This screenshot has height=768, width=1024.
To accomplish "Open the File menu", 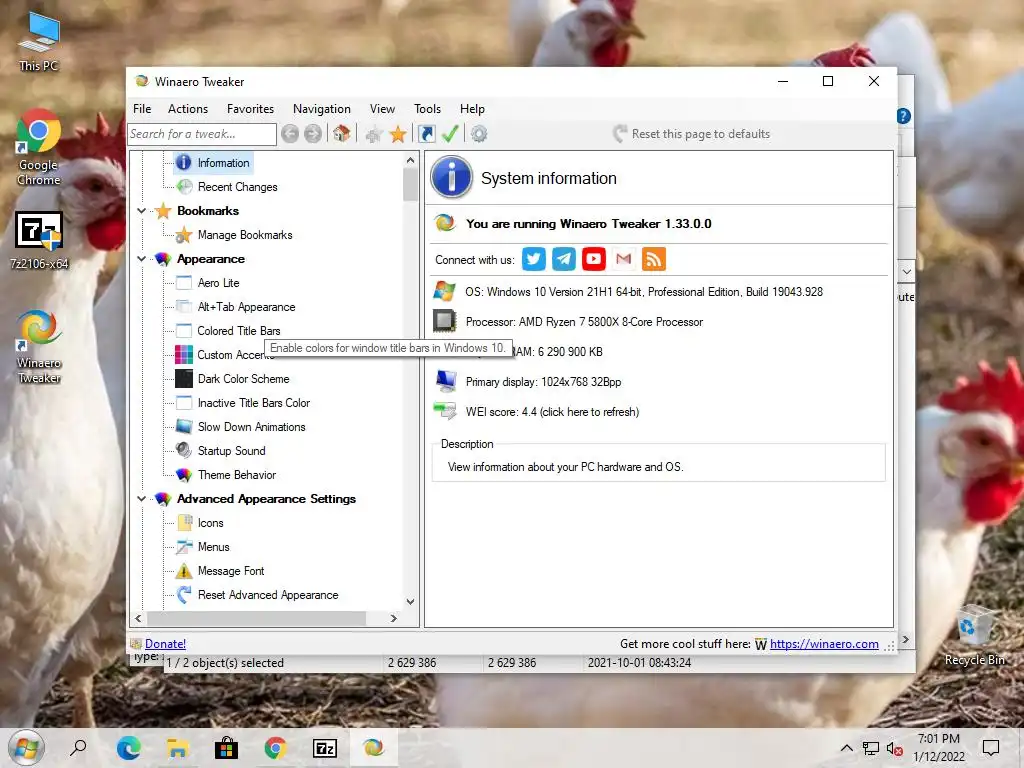I will click(142, 109).
